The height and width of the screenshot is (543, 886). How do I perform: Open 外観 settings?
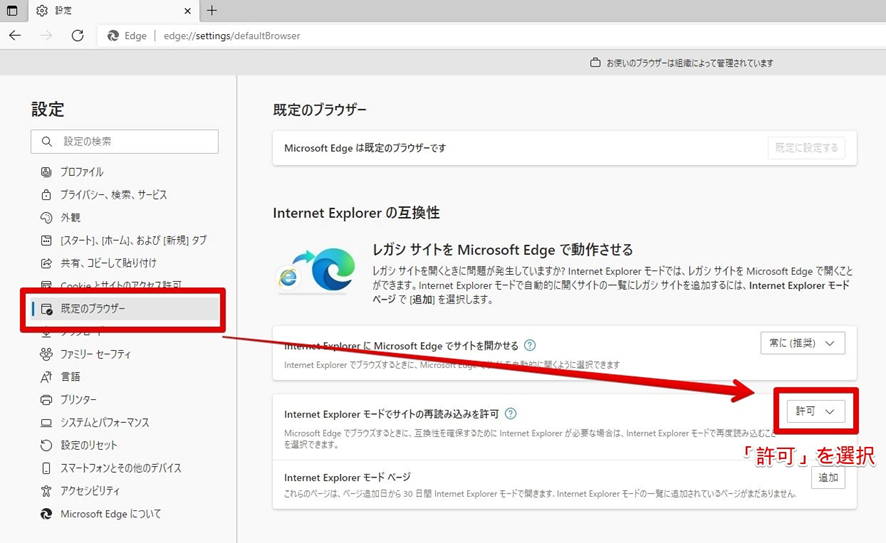[x=70, y=218]
